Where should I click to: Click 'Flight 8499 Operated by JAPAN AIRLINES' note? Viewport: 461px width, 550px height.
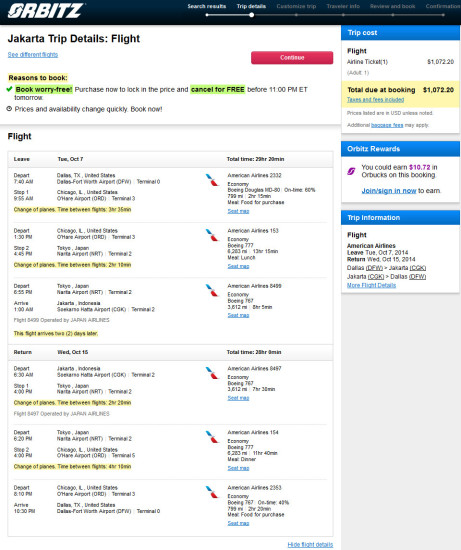61,320
